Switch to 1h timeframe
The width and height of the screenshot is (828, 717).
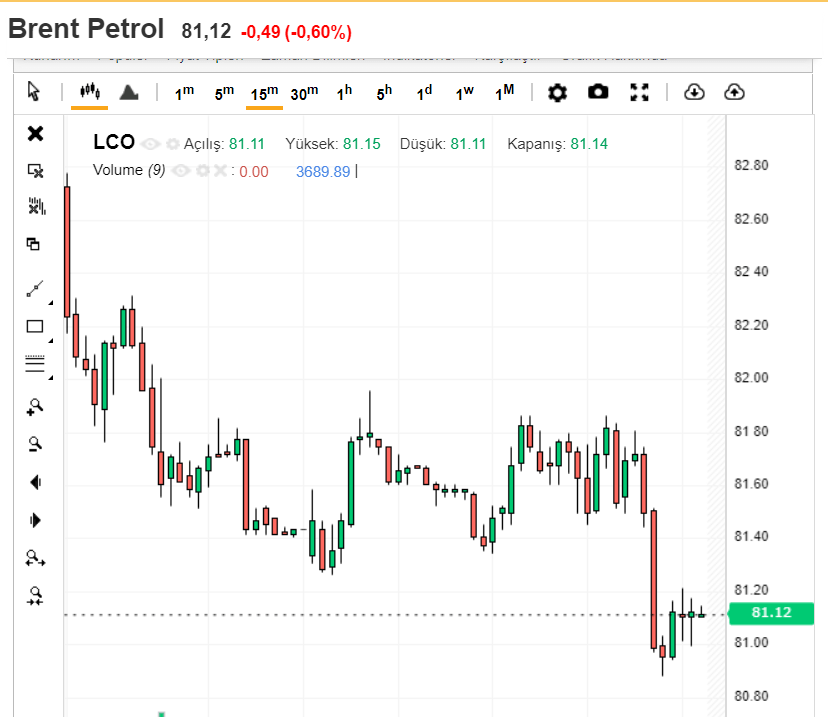344,92
